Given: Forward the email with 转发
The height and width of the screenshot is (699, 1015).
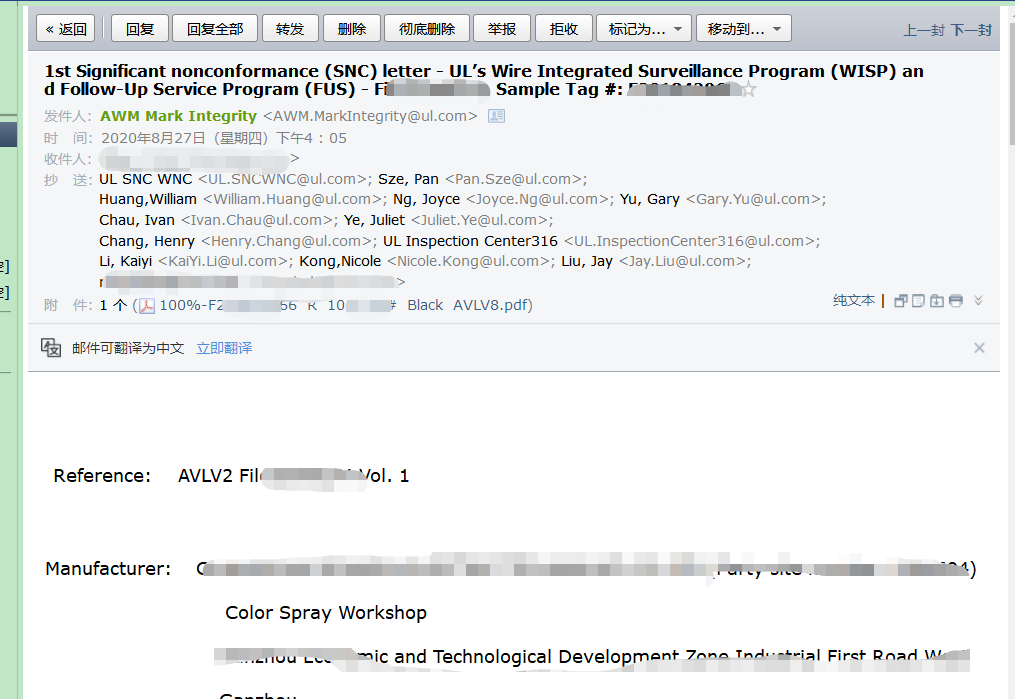Looking at the screenshot, I should [290, 29].
